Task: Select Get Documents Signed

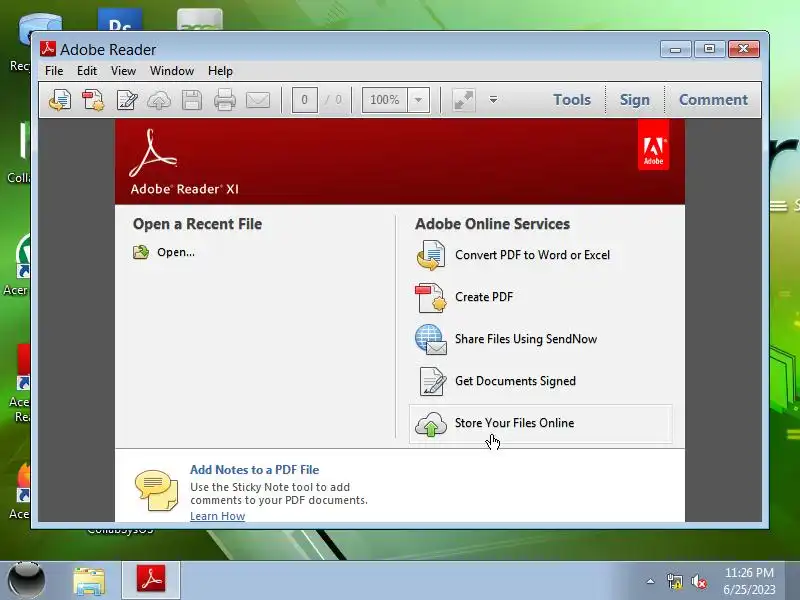Action: pyautogui.click(x=515, y=381)
